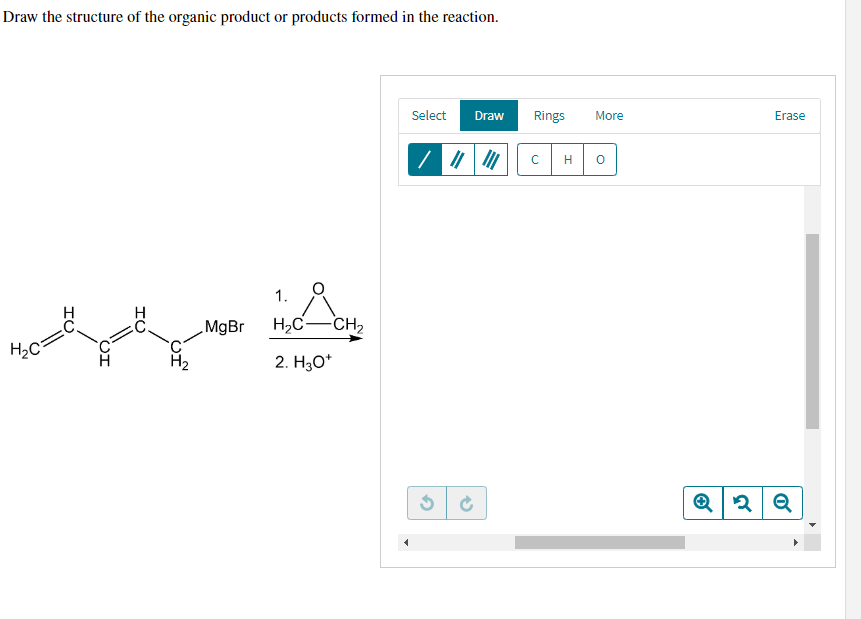Switch to the Select tab
This screenshot has height=619, width=861.
tap(429, 115)
